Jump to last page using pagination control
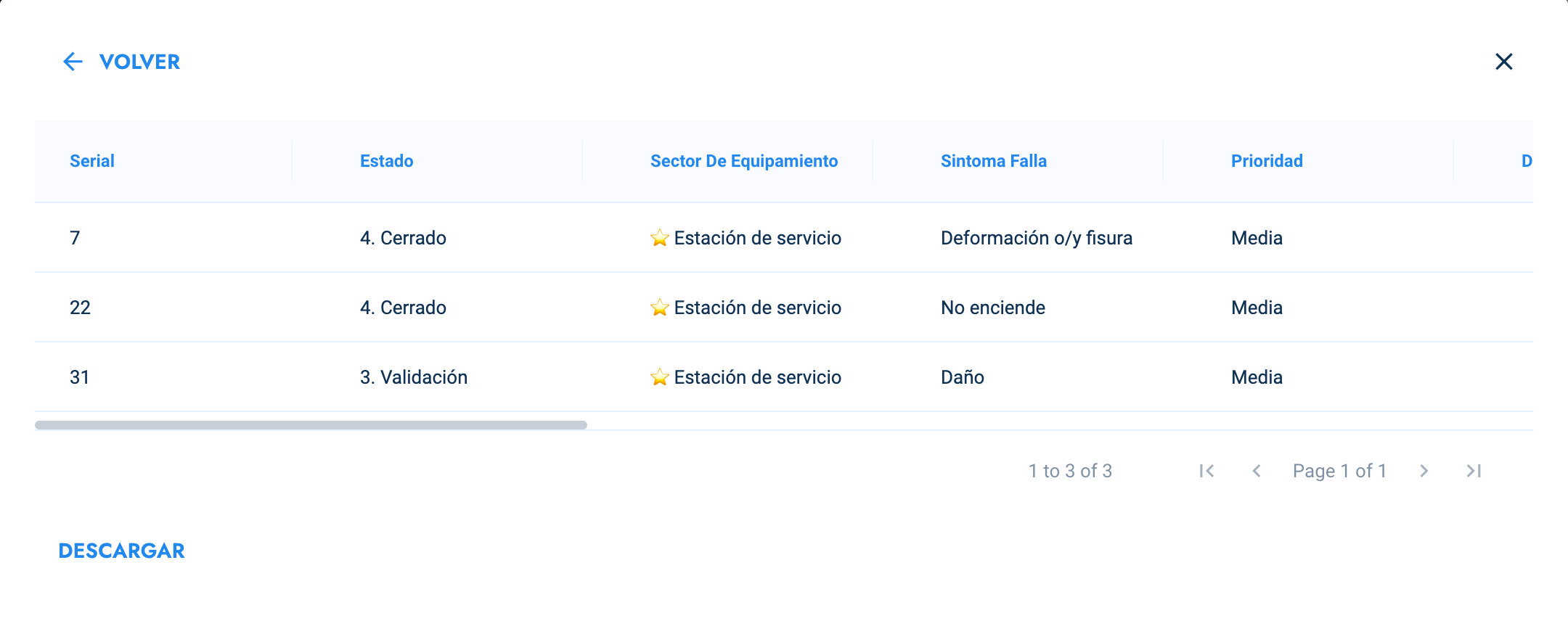 (x=1474, y=471)
